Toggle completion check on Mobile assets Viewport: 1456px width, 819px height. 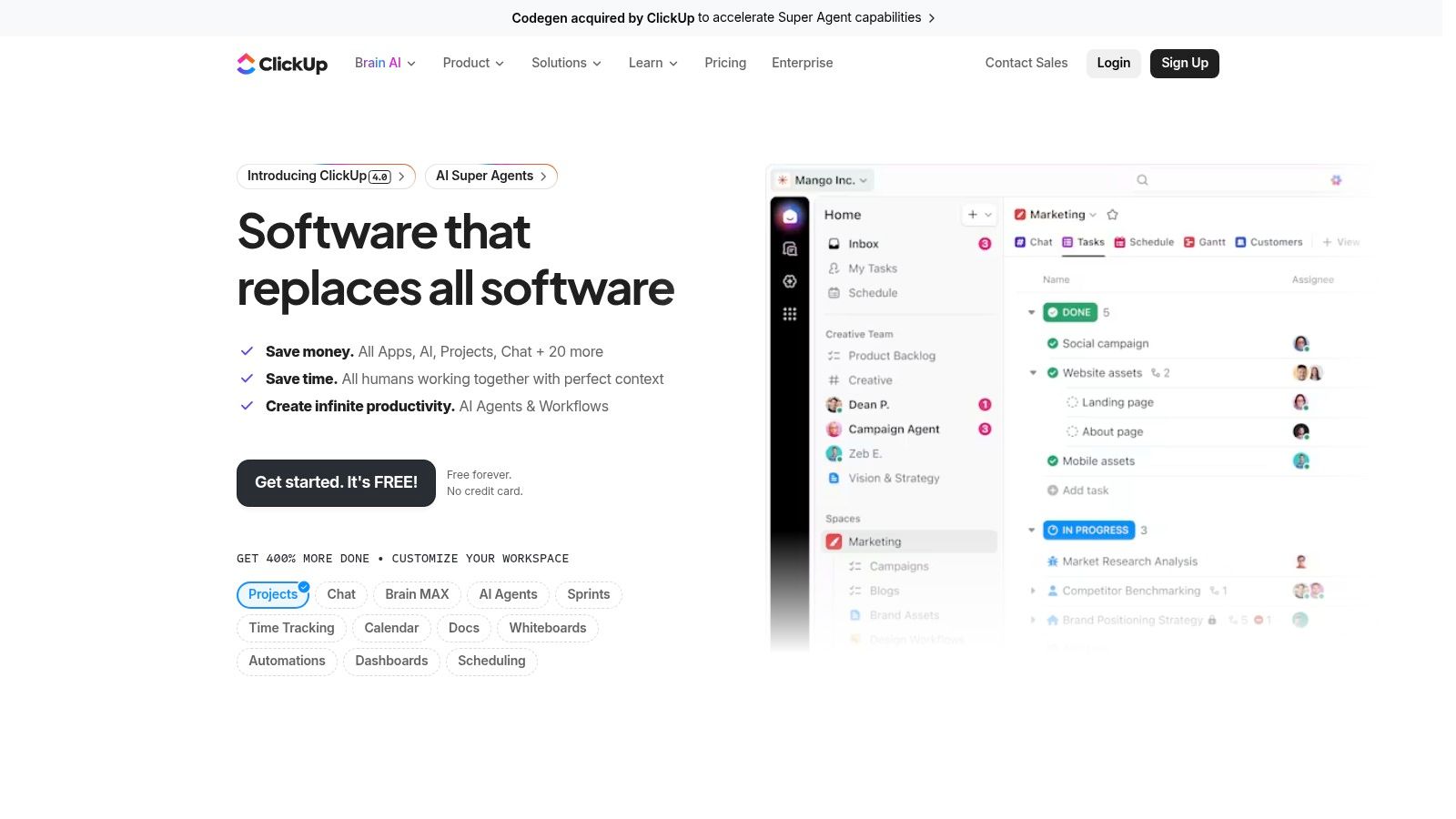pos(1052,460)
